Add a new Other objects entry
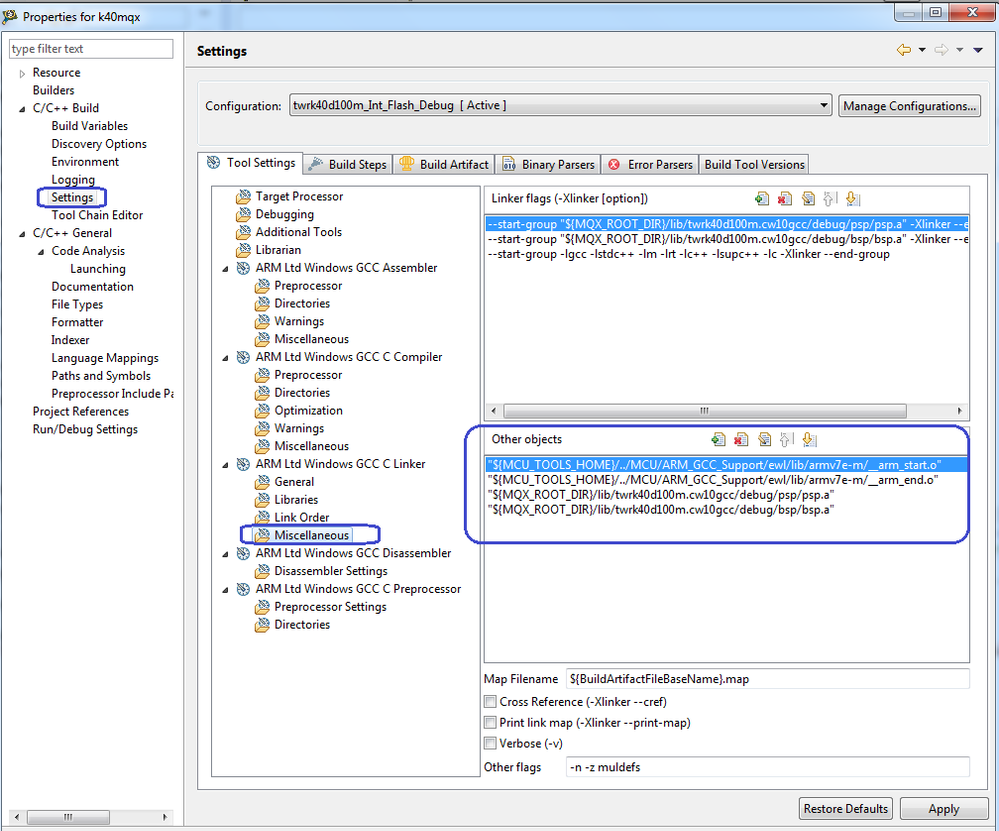The height and width of the screenshot is (831, 999). click(x=718, y=439)
